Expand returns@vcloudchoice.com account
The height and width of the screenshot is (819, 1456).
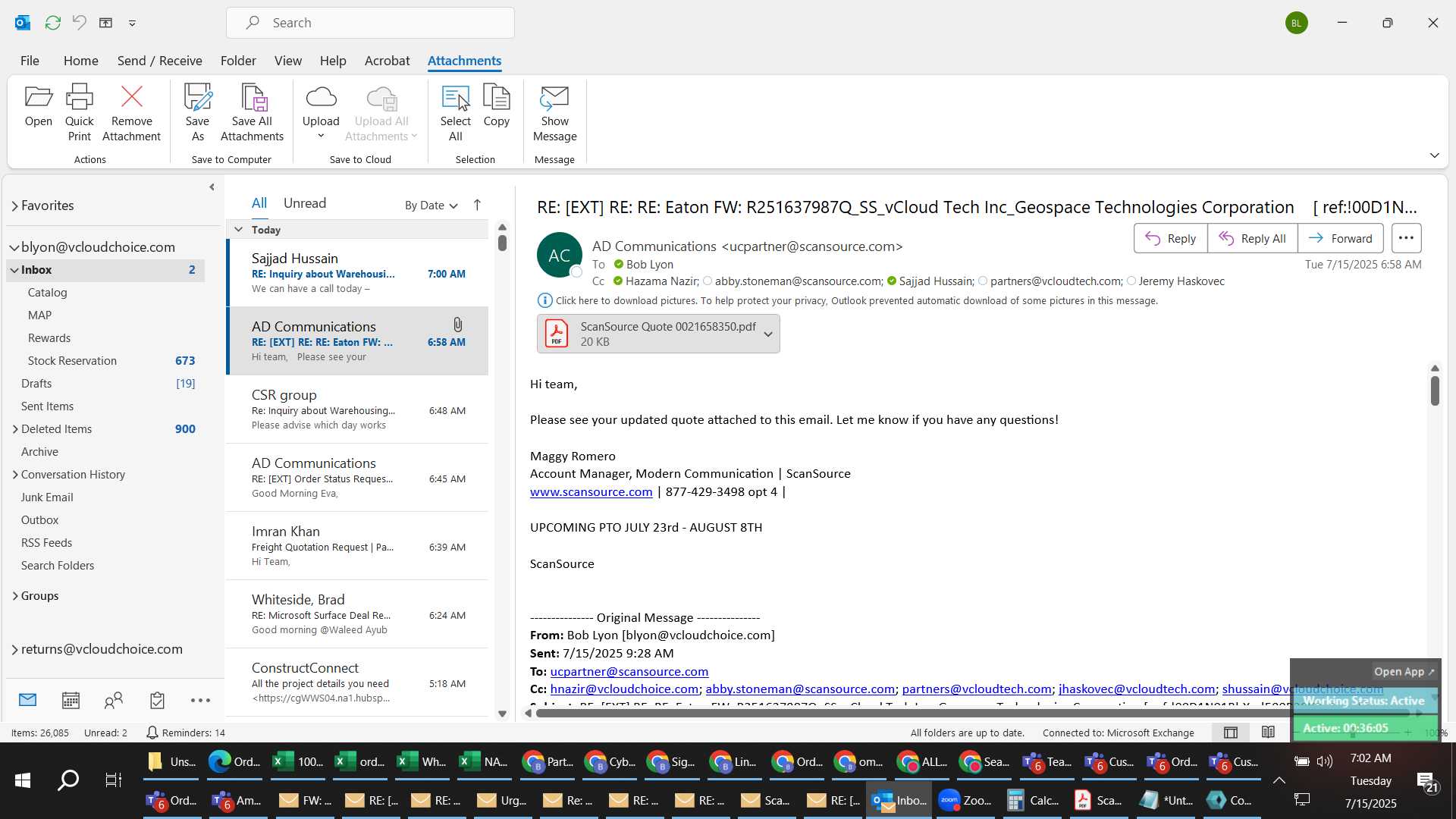point(14,649)
